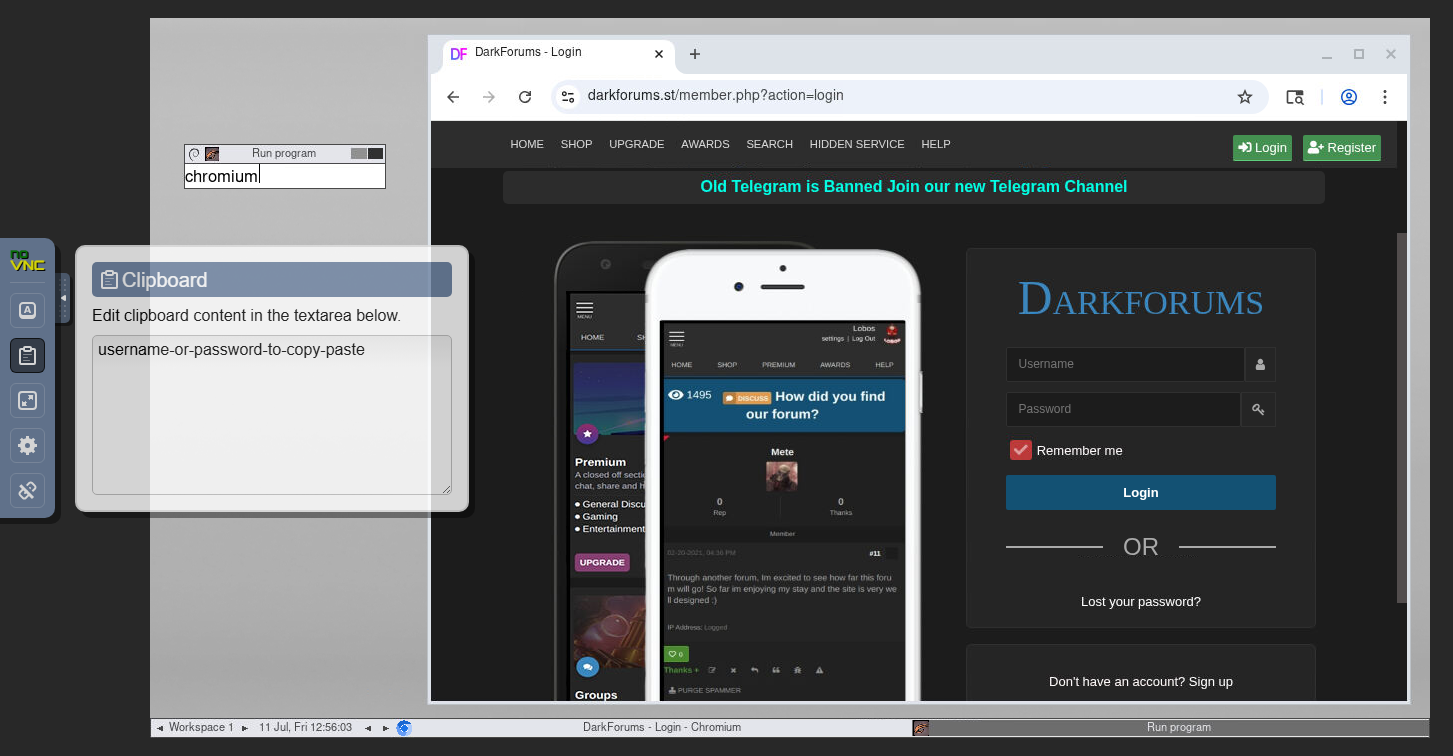Open the new Telegram Channel announcement link

[913, 187]
